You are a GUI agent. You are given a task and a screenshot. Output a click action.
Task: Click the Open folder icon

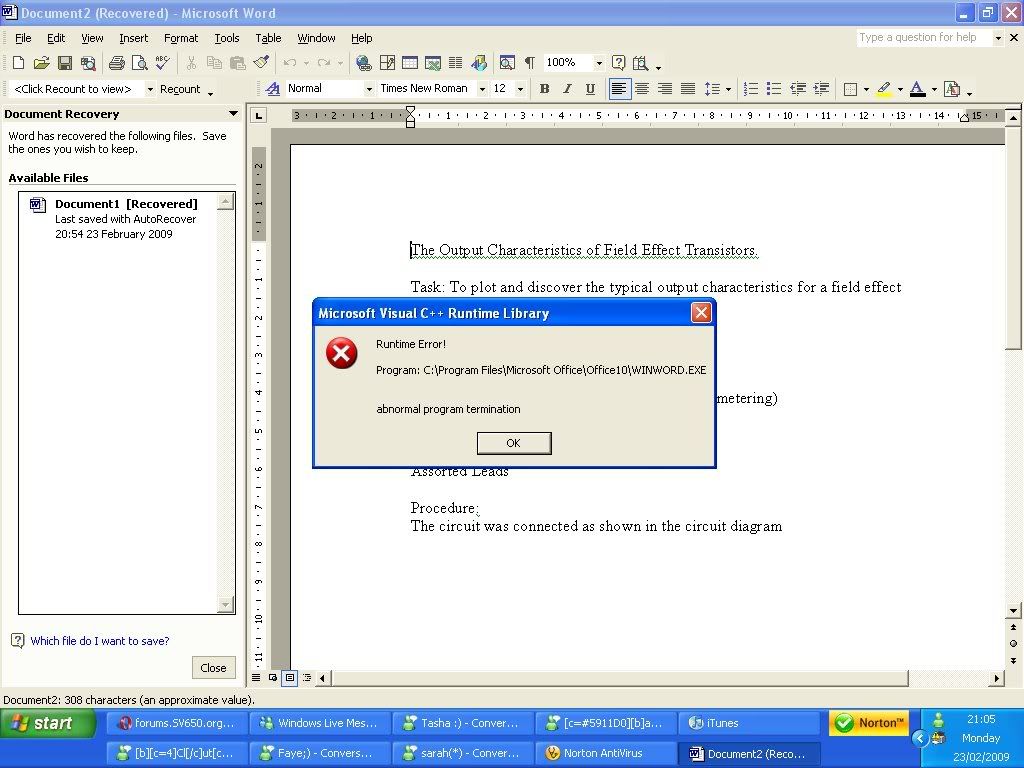point(41,63)
